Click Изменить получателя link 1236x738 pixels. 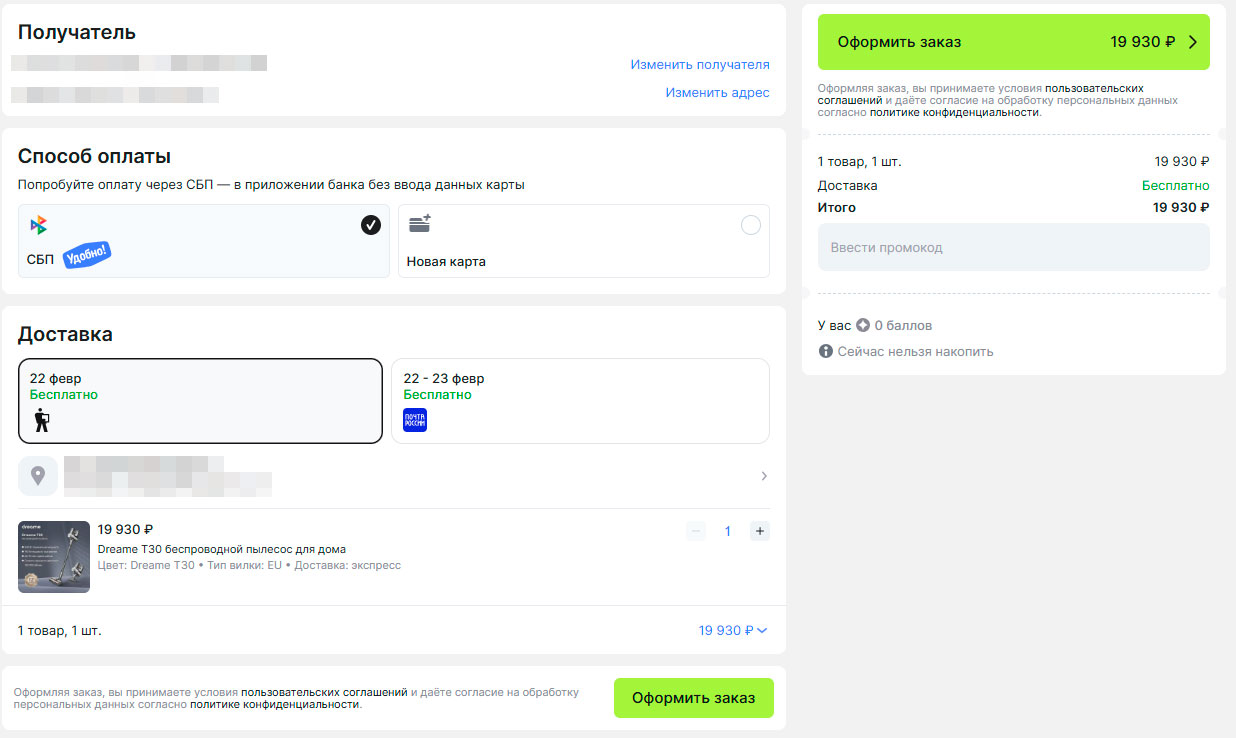(x=700, y=64)
